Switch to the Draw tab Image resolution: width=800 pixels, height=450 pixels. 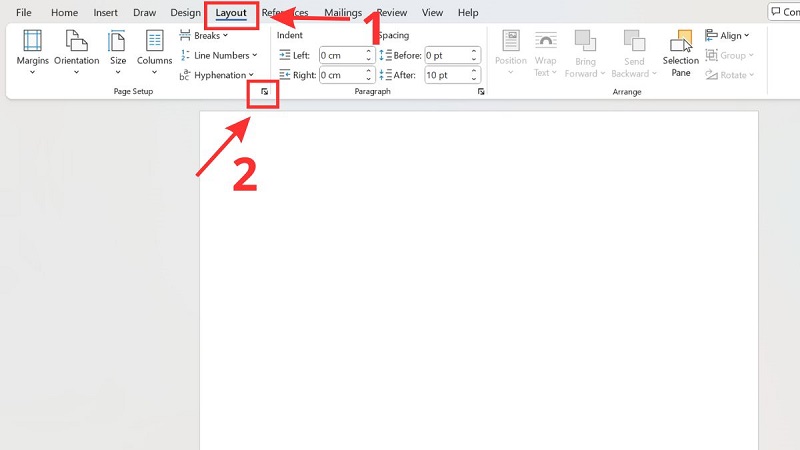[x=144, y=13]
